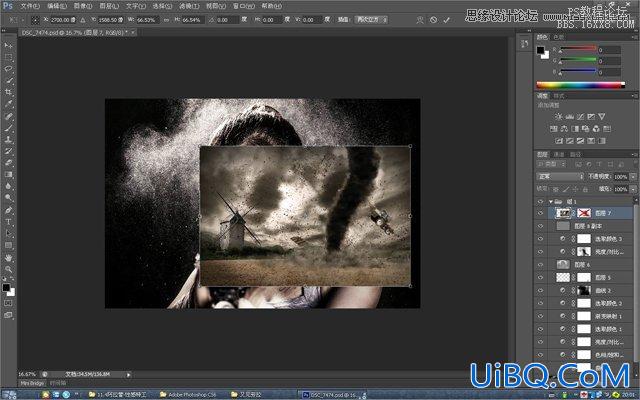Screen dimensions: 640x400
Task: Add a Color Balance adjustment (scales icon)
Action: [x=564, y=129]
